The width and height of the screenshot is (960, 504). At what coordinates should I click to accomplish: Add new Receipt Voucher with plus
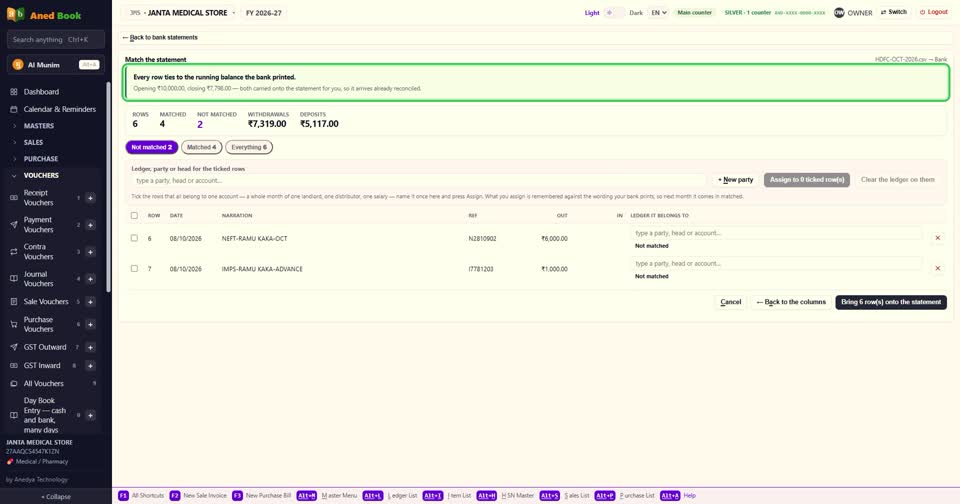point(90,198)
